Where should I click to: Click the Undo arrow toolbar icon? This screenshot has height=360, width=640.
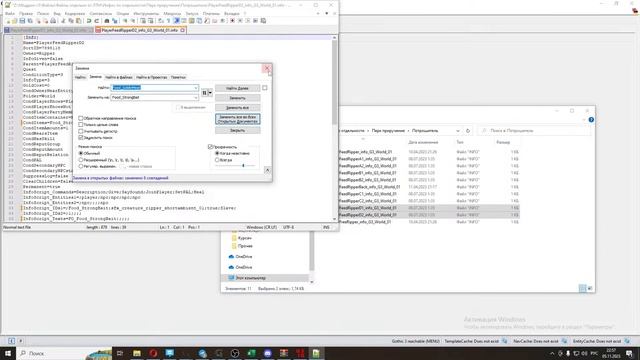coord(89,21)
